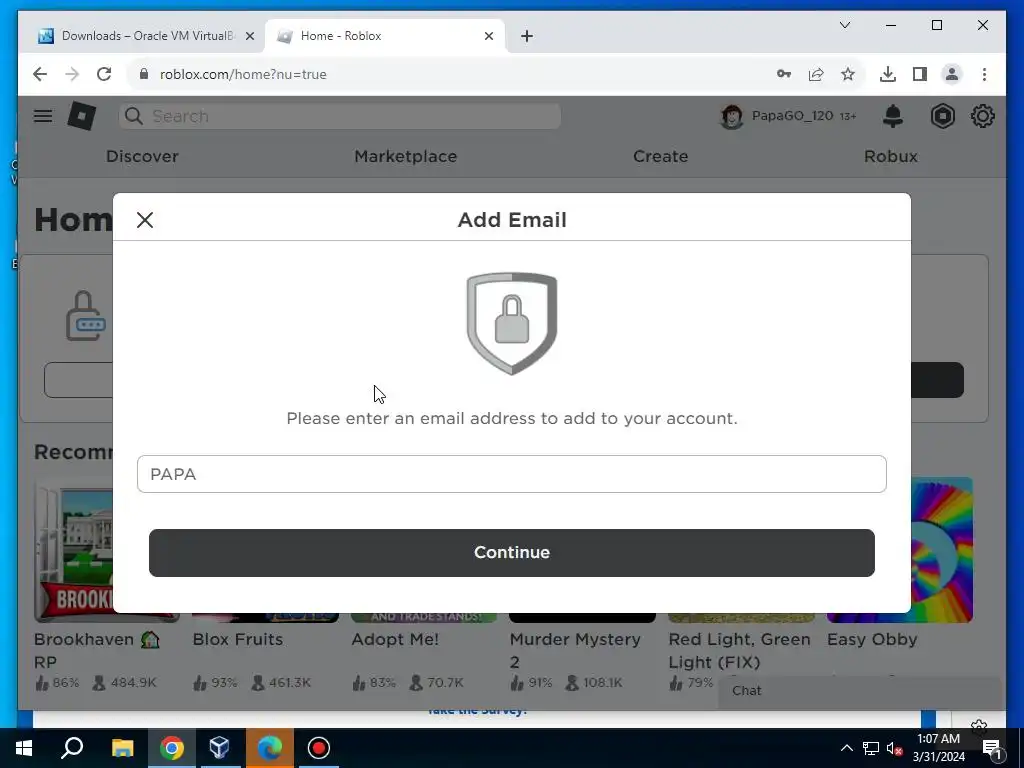
Task: Show hidden system tray icons
Action: pos(846,748)
